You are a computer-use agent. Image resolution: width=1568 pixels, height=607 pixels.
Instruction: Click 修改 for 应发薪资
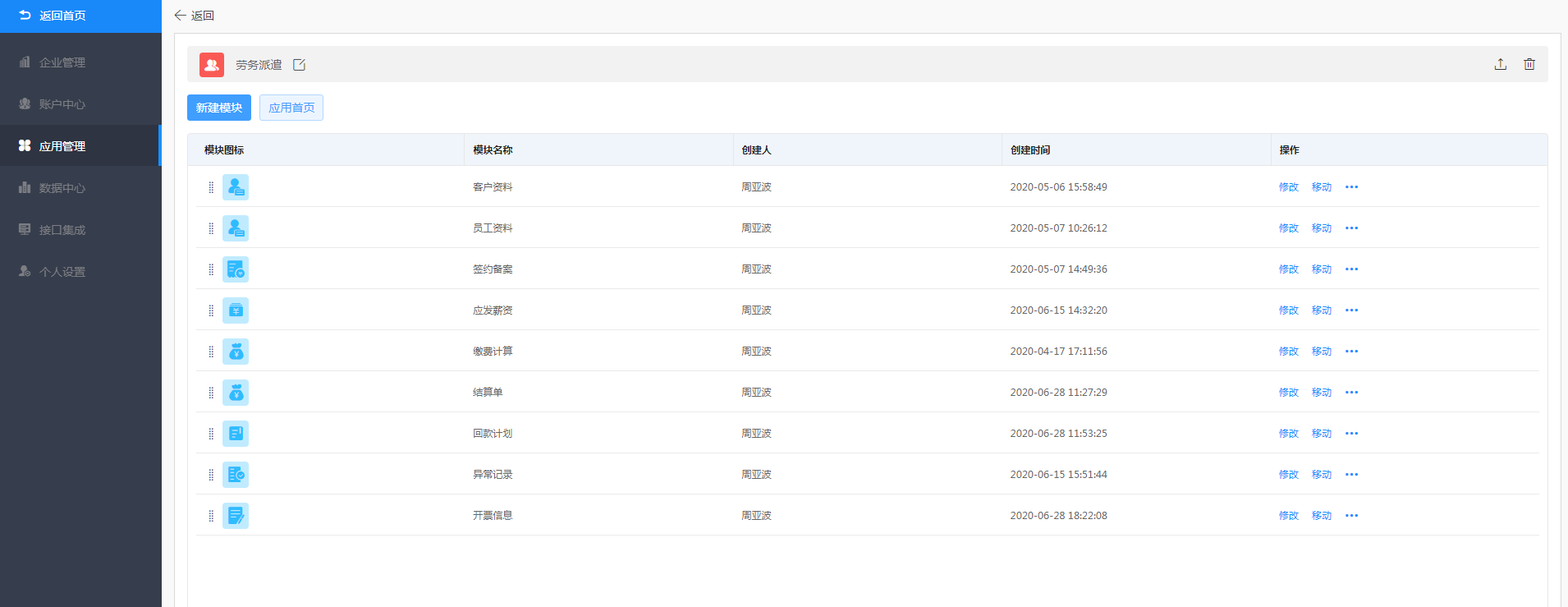1289,310
